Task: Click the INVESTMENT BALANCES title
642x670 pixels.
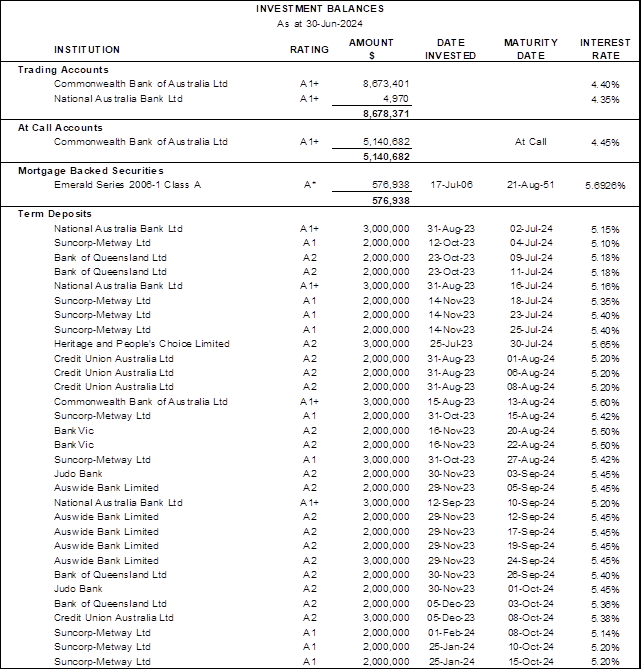Action: point(320,9)
